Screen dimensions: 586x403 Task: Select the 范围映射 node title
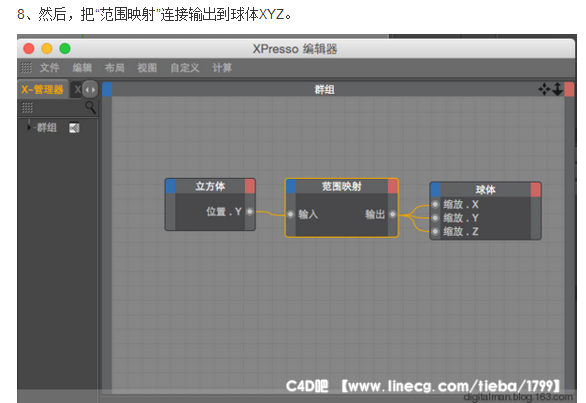coord(342,186)
